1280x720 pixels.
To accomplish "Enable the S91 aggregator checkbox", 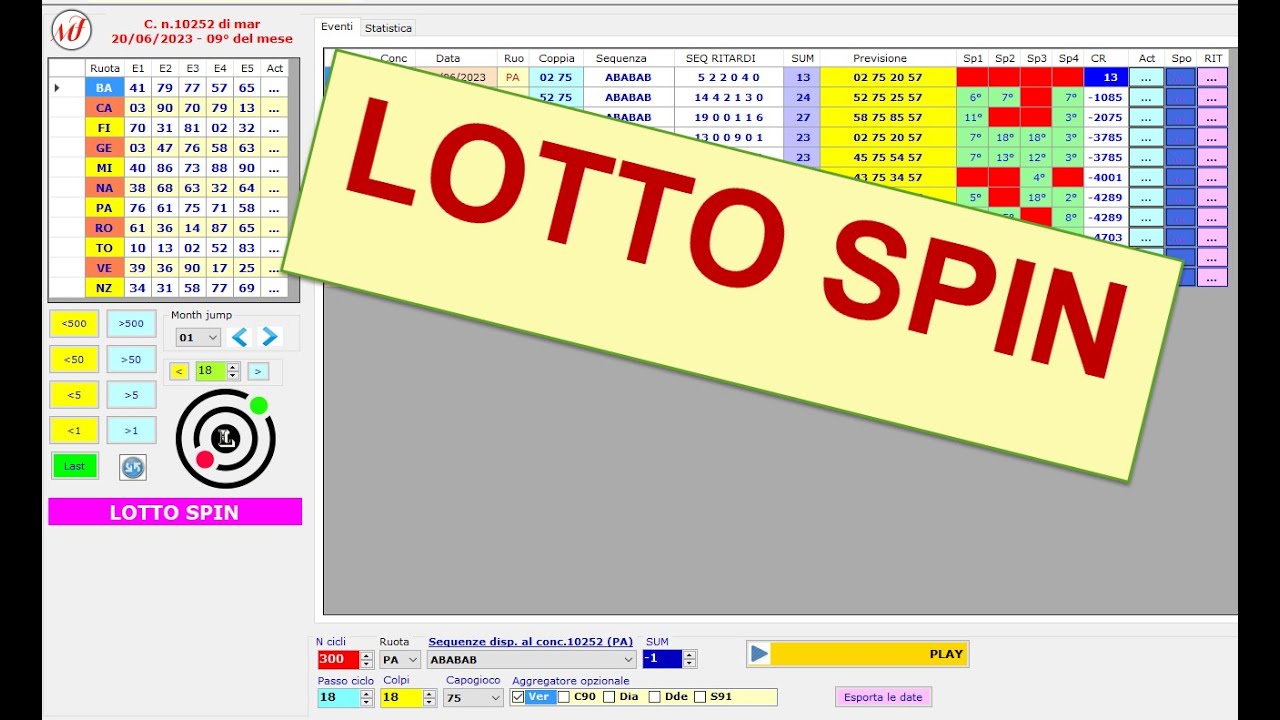I will pos(700,697).
